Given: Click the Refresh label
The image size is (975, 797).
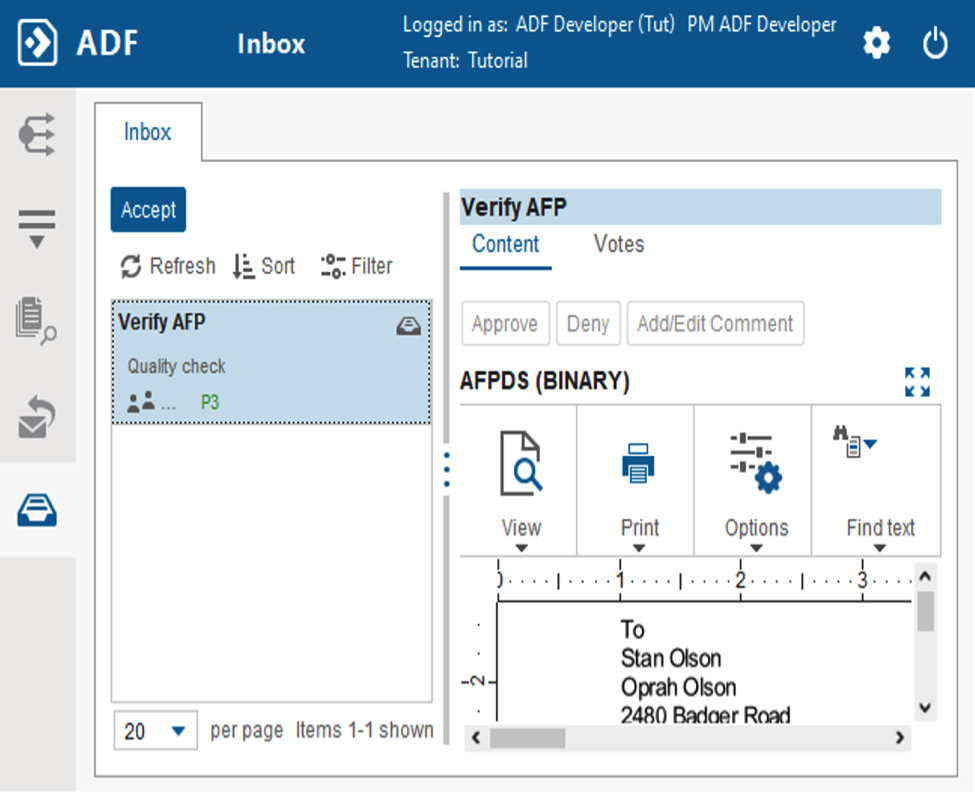Looking at the screenshot, I should tap(182, 267).
